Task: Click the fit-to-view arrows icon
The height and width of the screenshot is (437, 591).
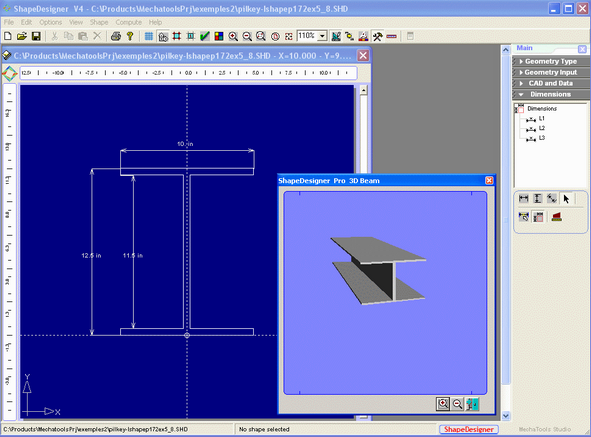Action: [289, 36]
